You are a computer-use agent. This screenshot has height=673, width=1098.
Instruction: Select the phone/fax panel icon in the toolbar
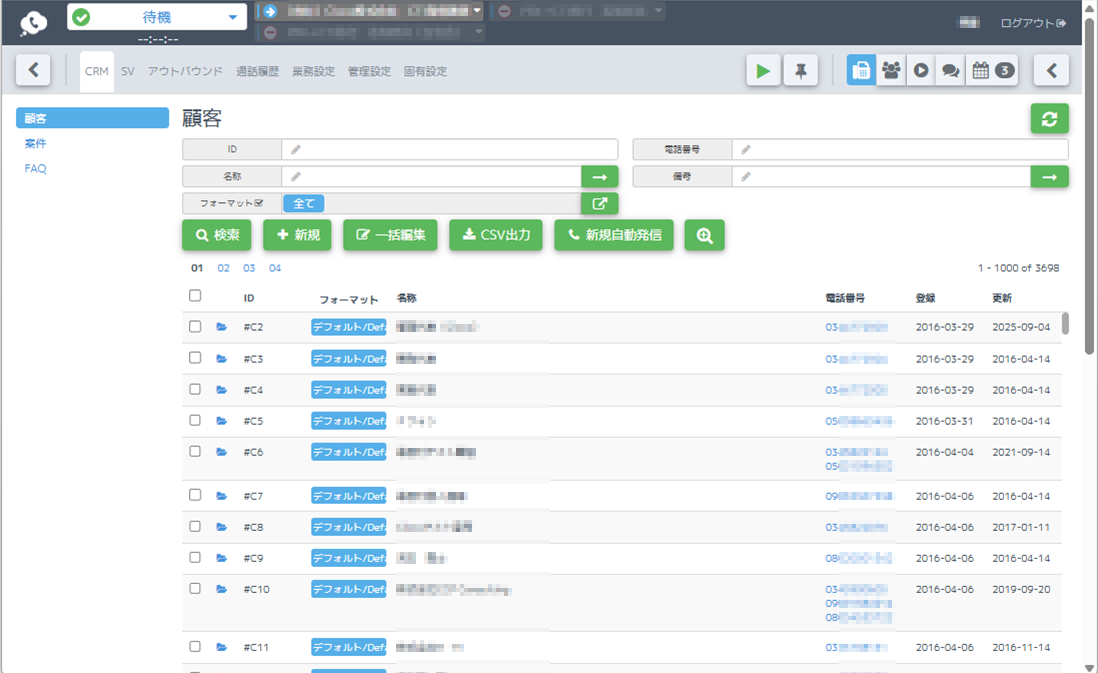[x=861, y=70]
